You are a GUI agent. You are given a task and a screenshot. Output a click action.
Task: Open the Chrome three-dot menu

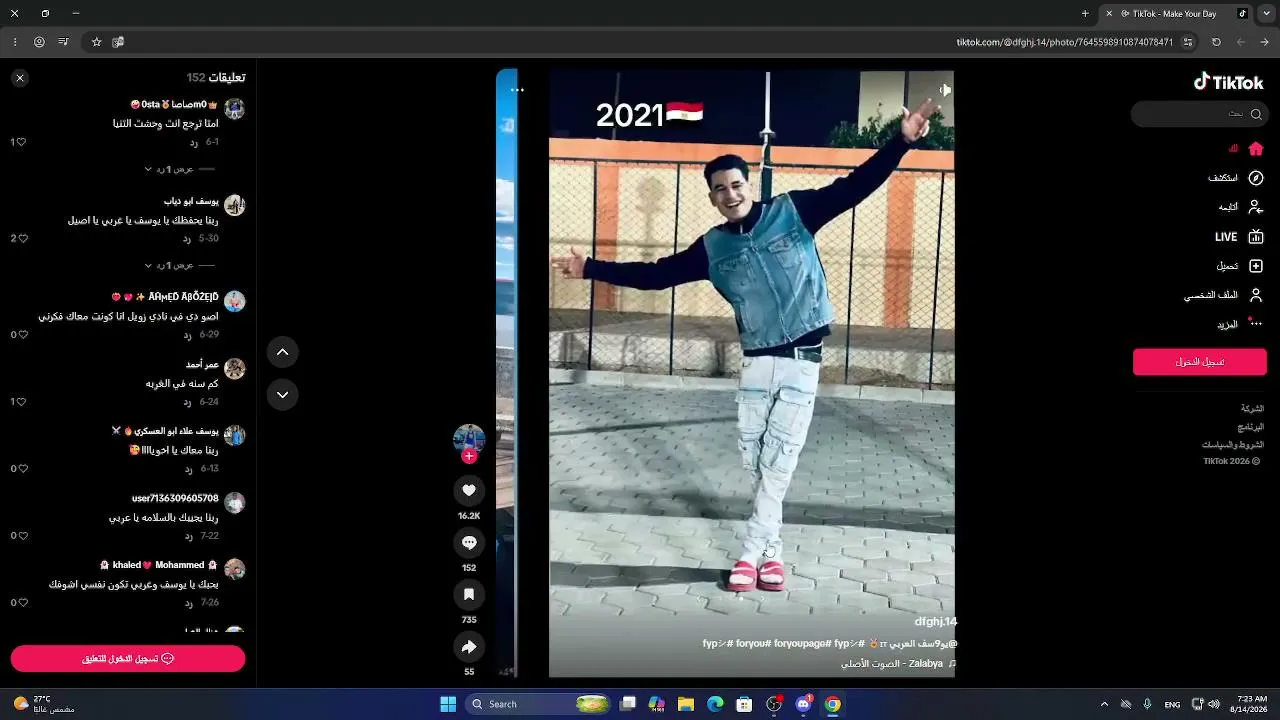point(15,42)
